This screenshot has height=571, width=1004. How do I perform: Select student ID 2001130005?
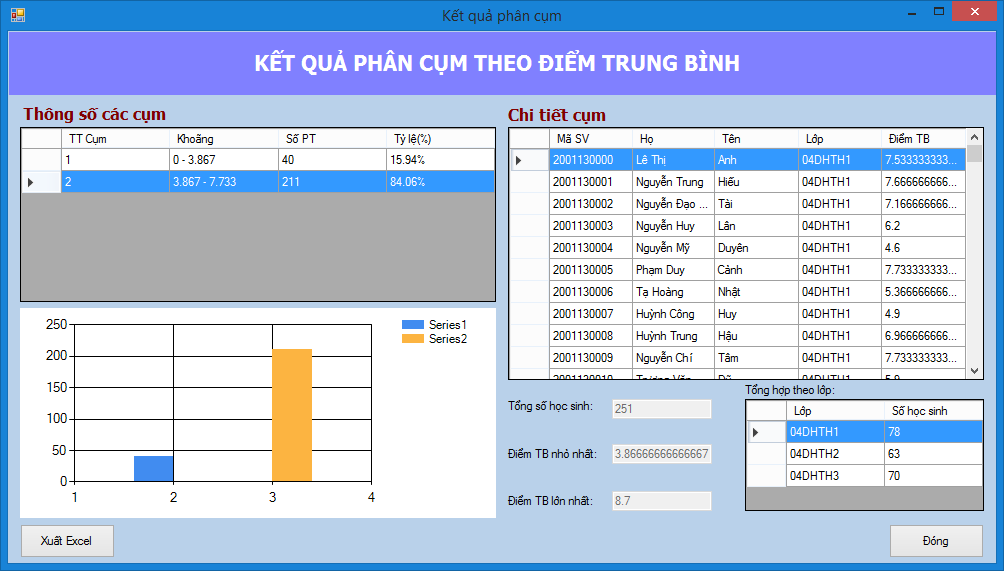[591, 270]
